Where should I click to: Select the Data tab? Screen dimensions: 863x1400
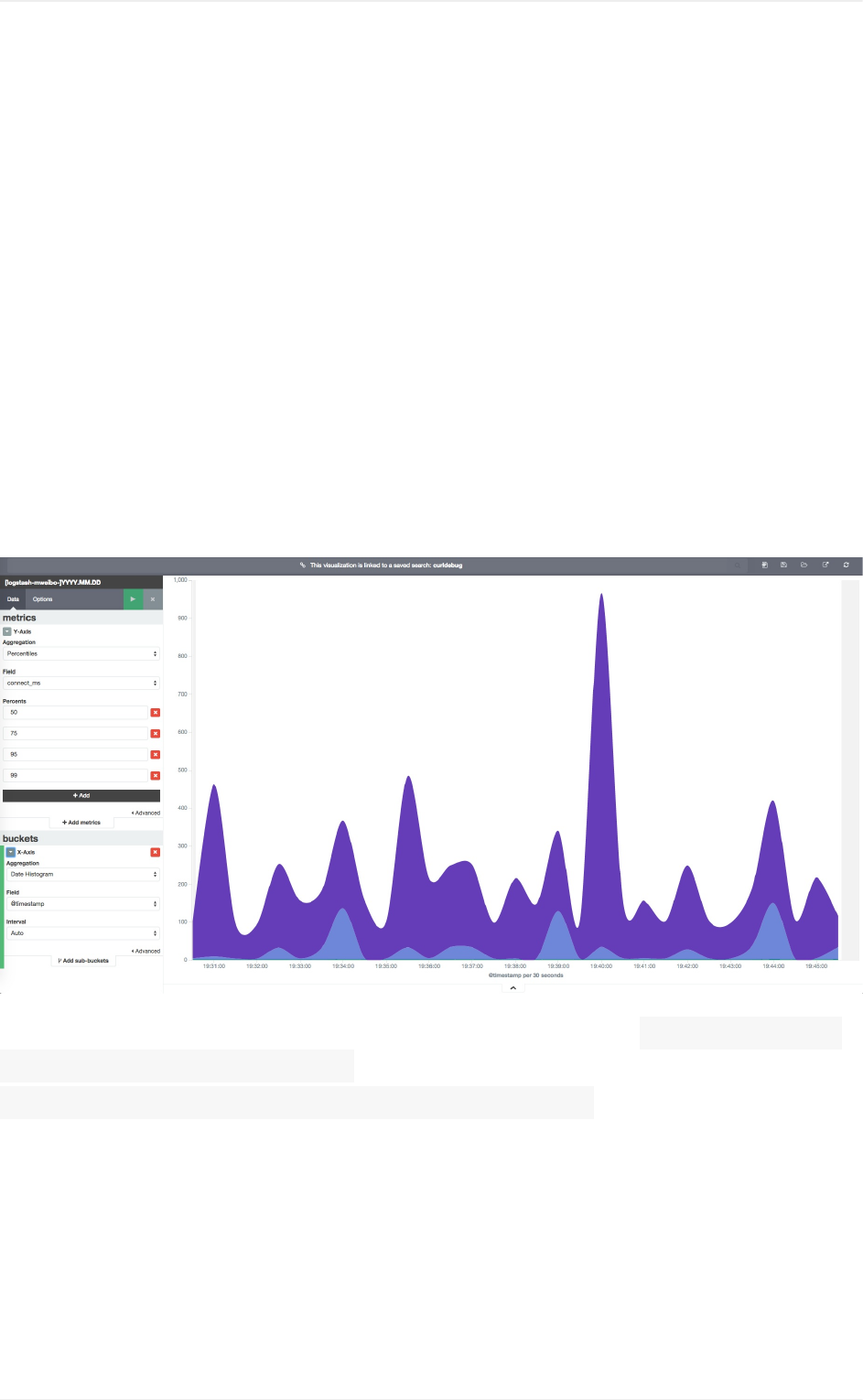click(13, 599)
